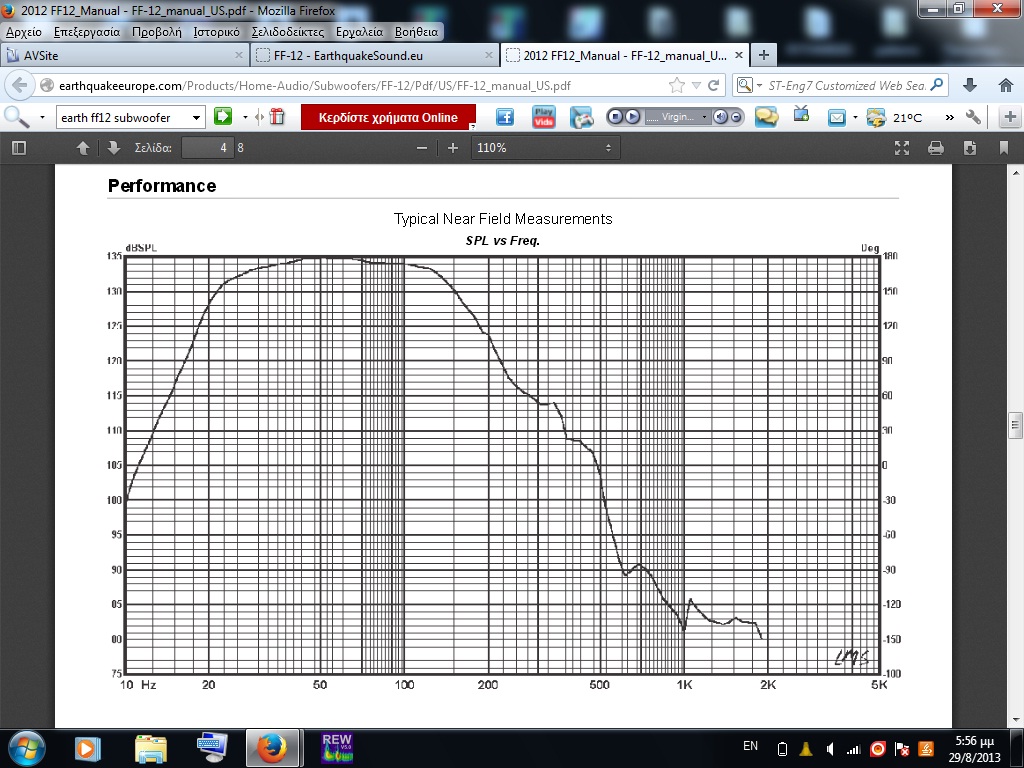
Task: Zoom out the PDF document
Action: click(x=422, y=148)
